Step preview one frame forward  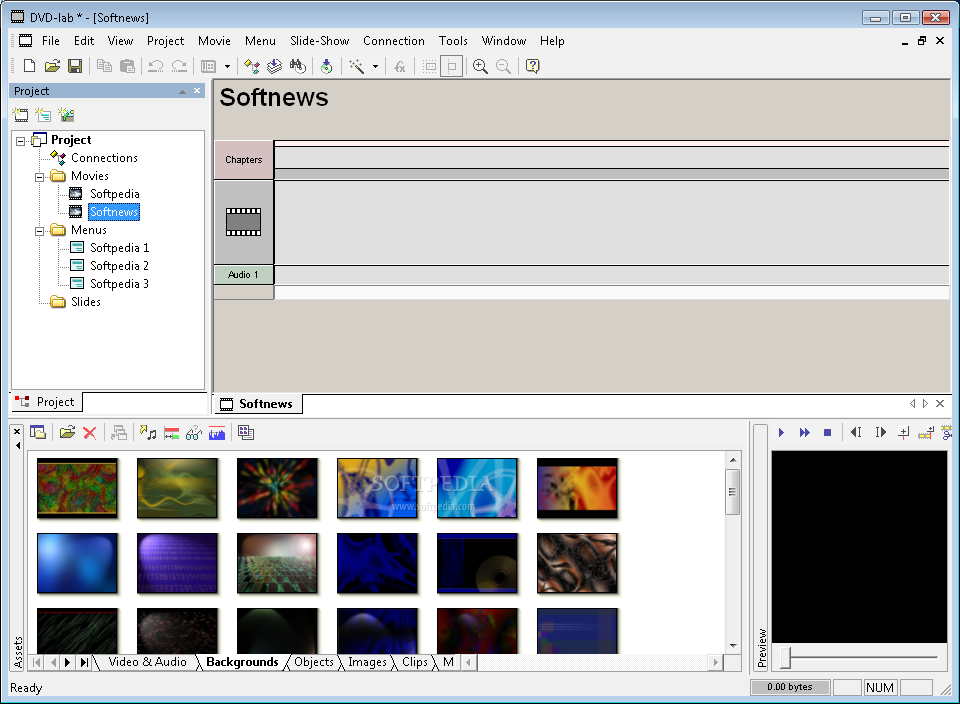point(880,433)
